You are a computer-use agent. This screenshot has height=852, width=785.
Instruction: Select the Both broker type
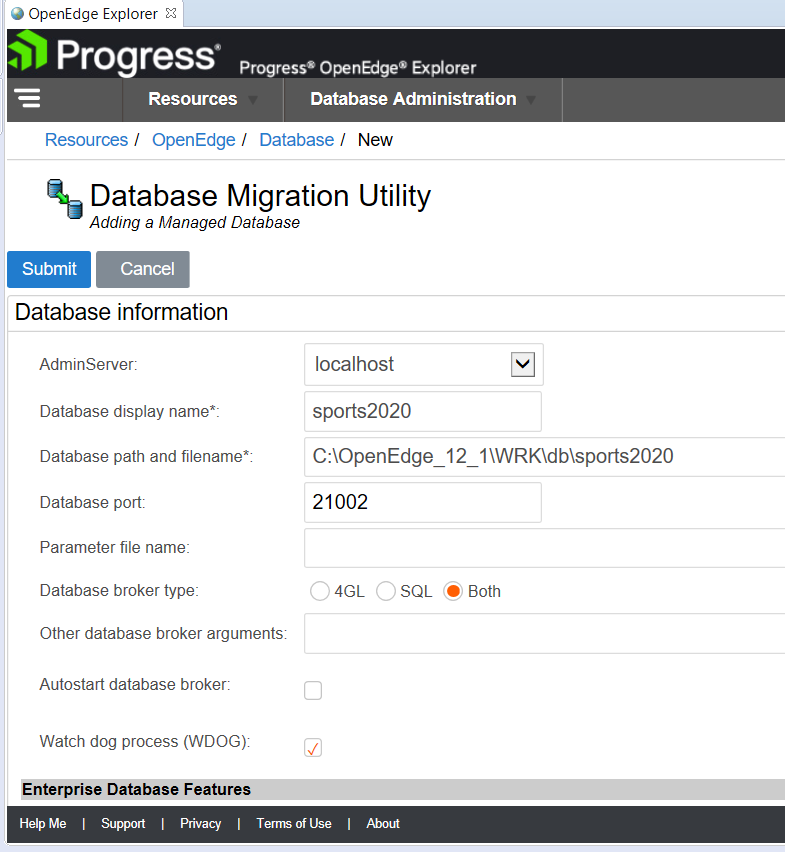point(453,591)
